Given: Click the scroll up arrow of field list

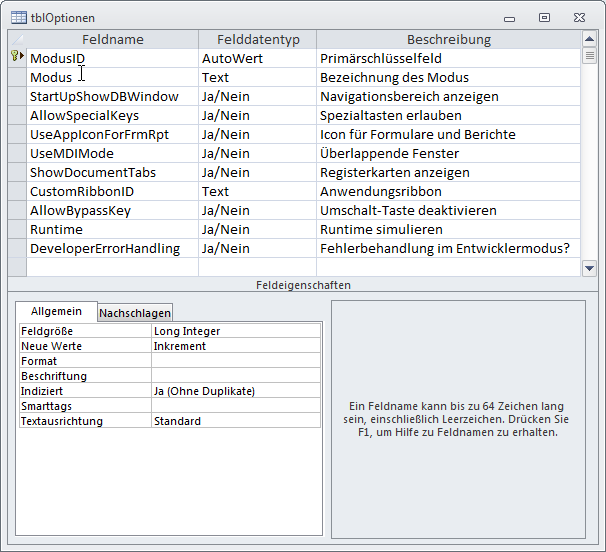Looking at the screenshot, I should coord(590,39).
